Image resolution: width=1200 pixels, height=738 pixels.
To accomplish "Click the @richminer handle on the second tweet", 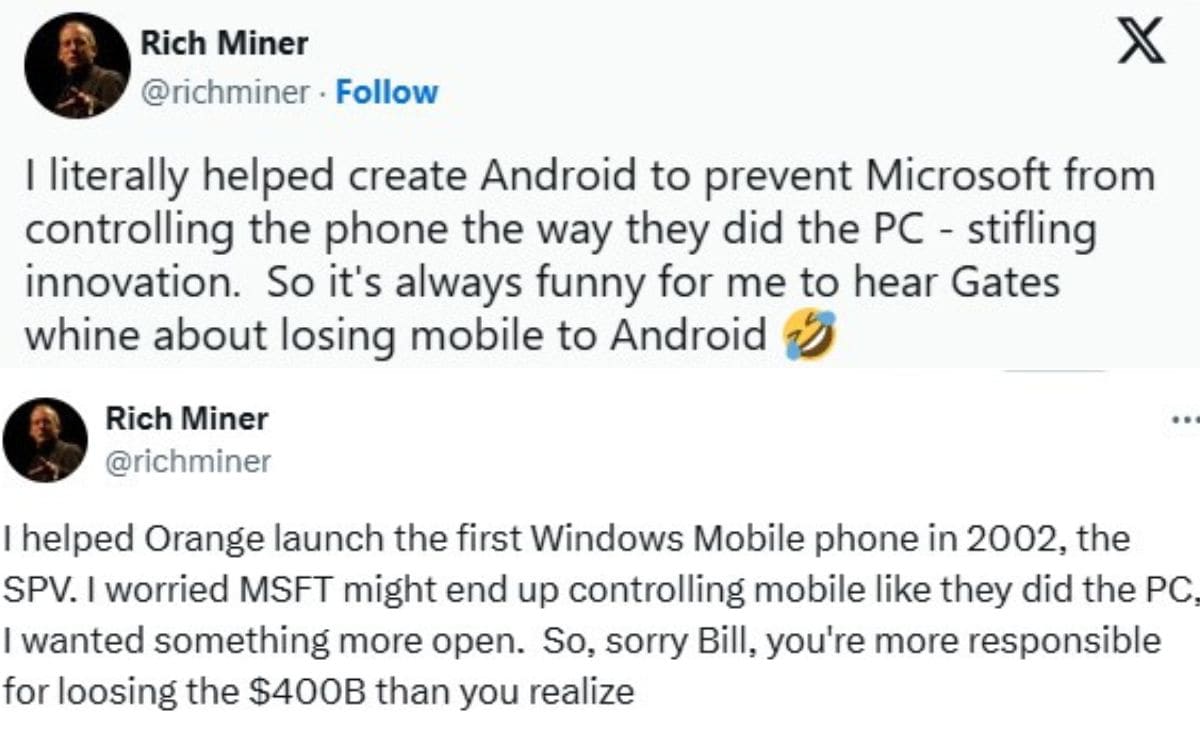I will pyautogui.click(x=188, y=461).
